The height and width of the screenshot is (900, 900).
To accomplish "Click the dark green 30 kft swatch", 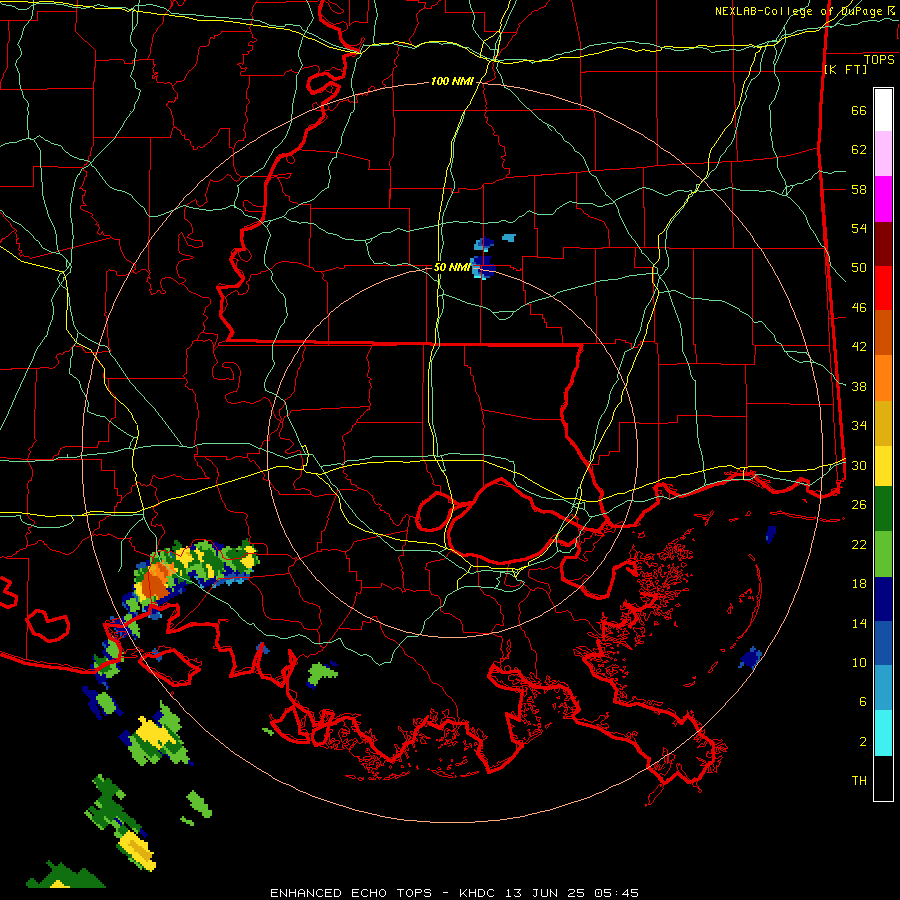I will tap(883, 509).
